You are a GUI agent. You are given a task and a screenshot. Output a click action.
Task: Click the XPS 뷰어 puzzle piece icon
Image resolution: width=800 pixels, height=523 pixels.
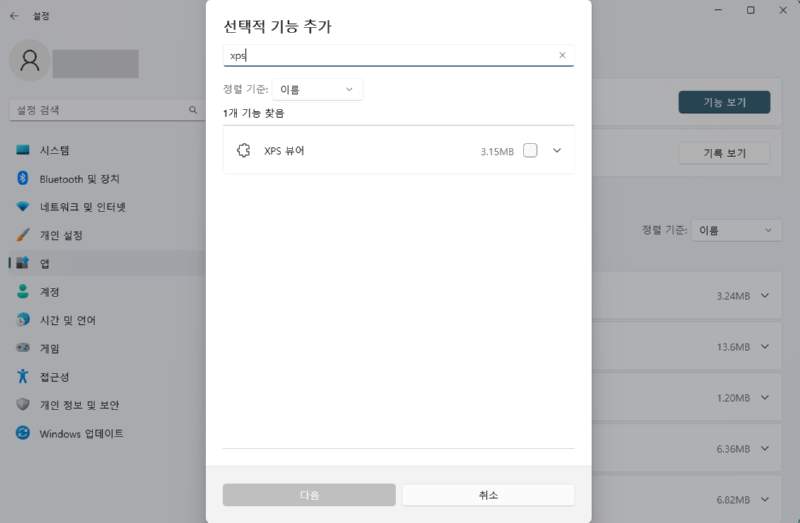[x=243, y=151]
